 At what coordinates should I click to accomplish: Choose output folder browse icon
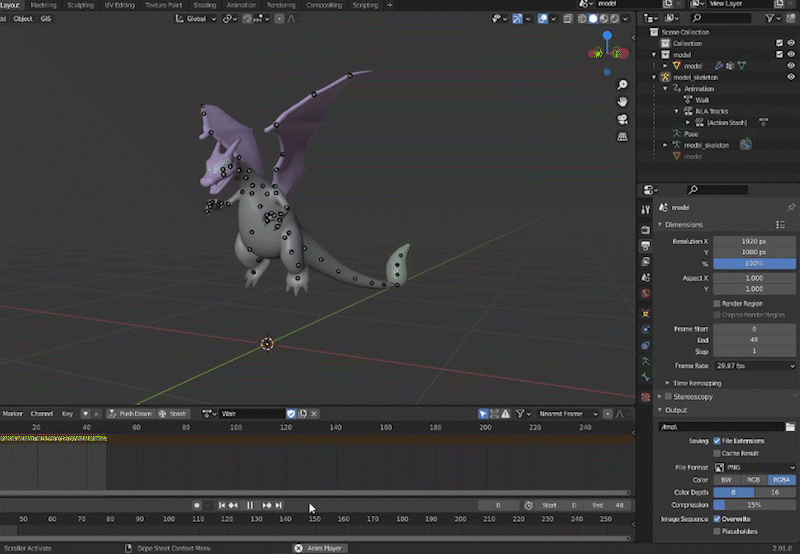[x=790, y=426]
